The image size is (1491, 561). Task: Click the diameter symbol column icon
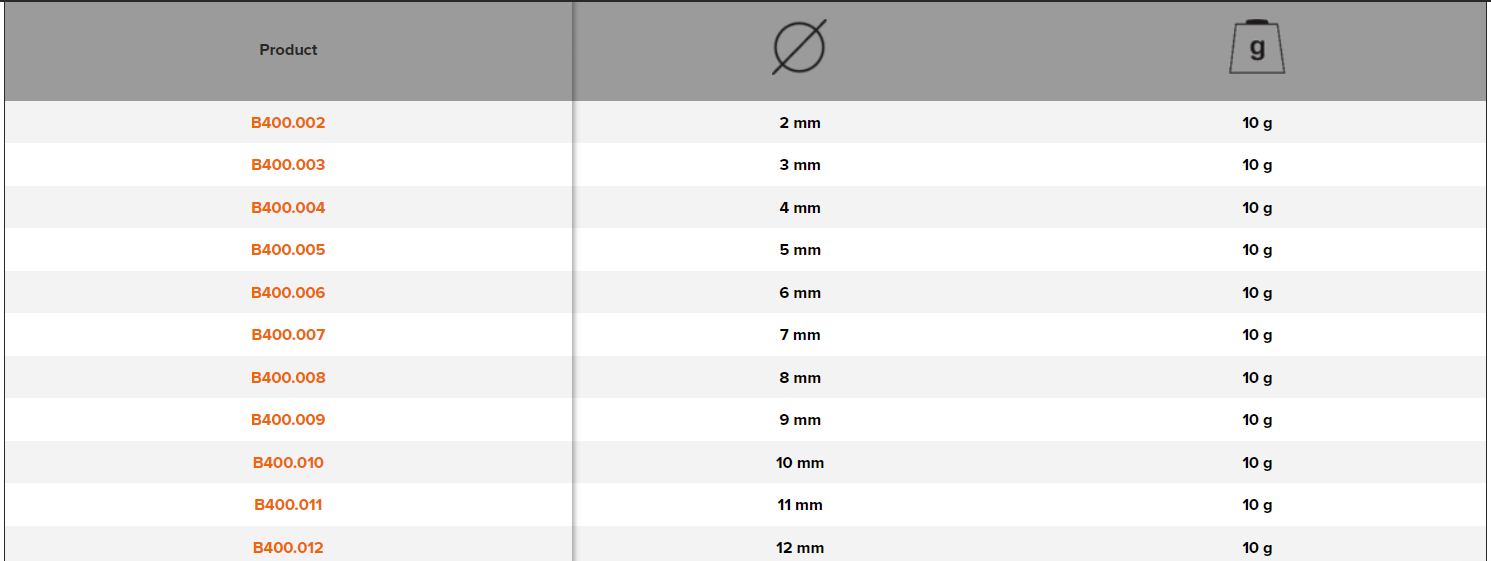(799, 49)
